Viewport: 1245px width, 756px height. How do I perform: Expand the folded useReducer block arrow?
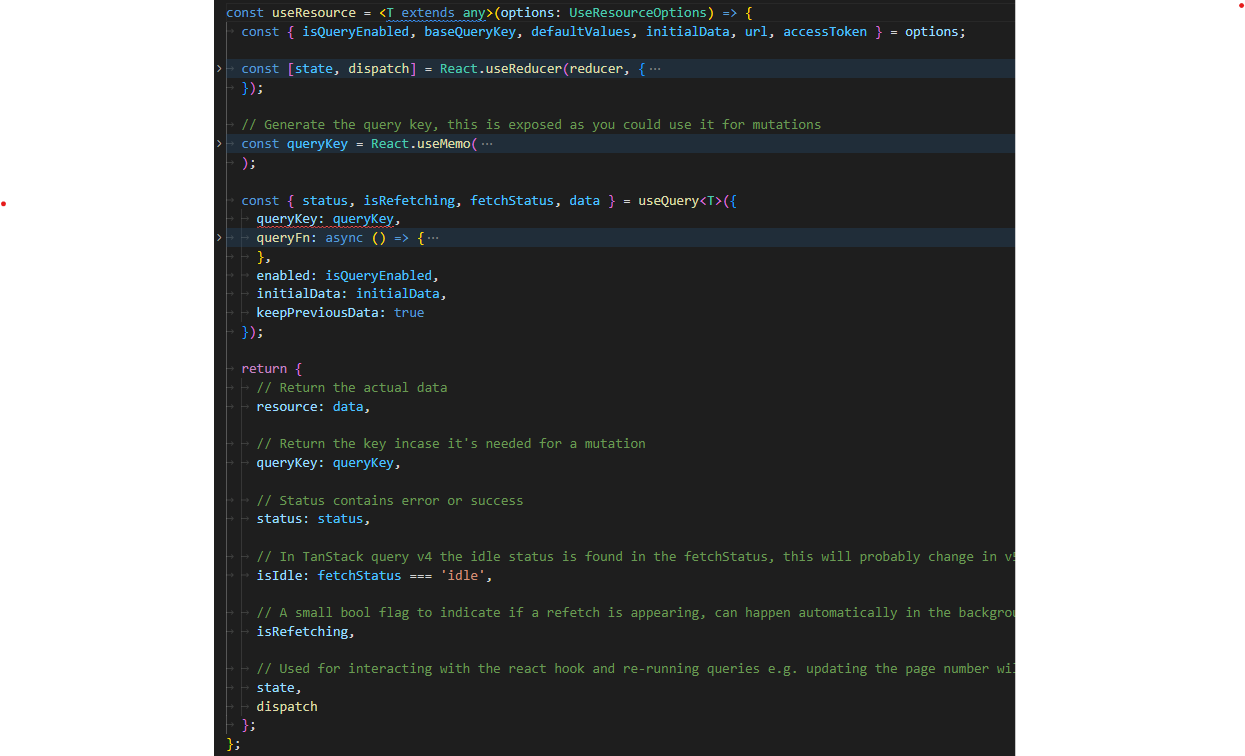219,69
